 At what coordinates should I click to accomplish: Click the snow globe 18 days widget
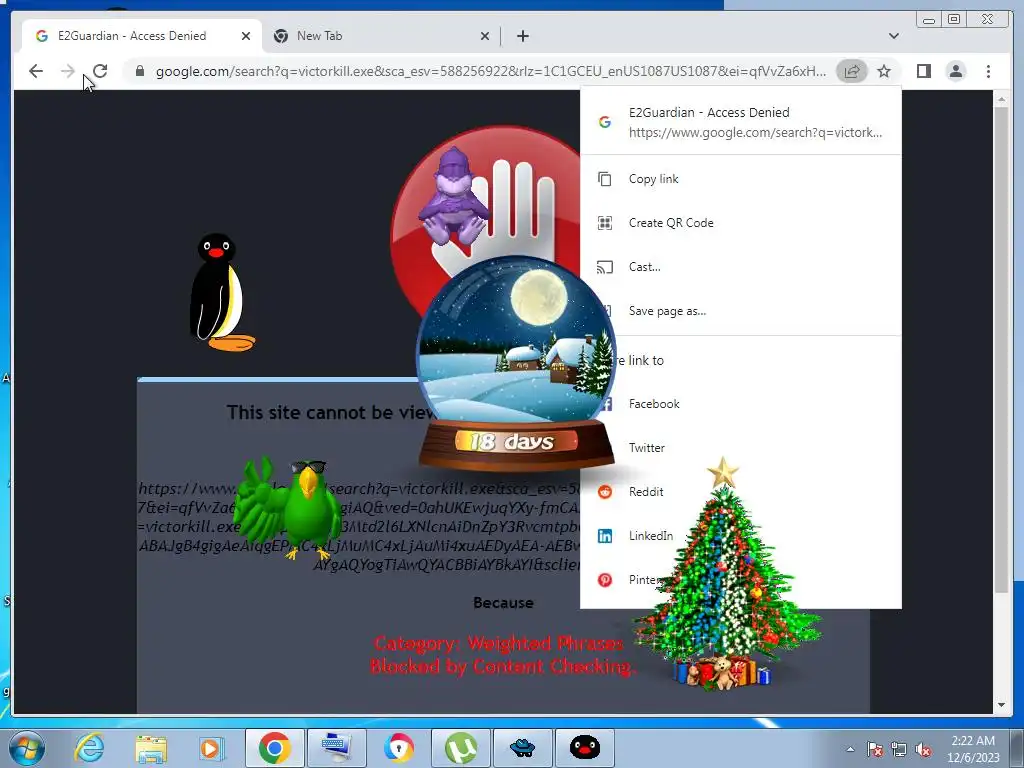point(516,363)
